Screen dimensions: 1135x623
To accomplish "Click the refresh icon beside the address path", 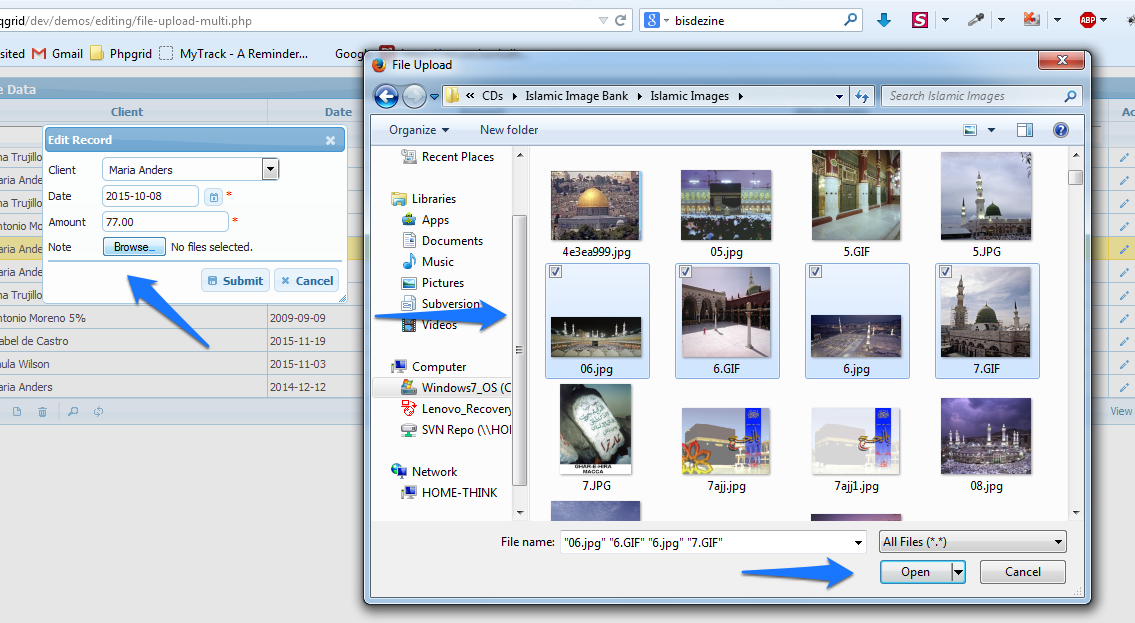I will pyautogui.click(x=862, y=96).
